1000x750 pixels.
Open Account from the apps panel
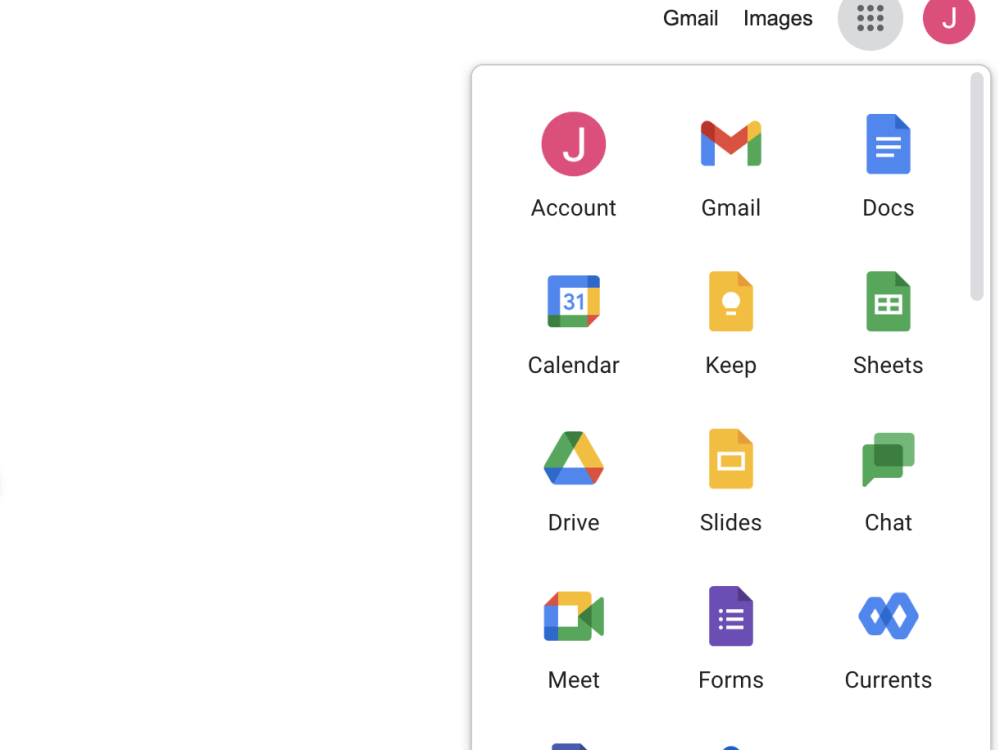coord(573,143)
